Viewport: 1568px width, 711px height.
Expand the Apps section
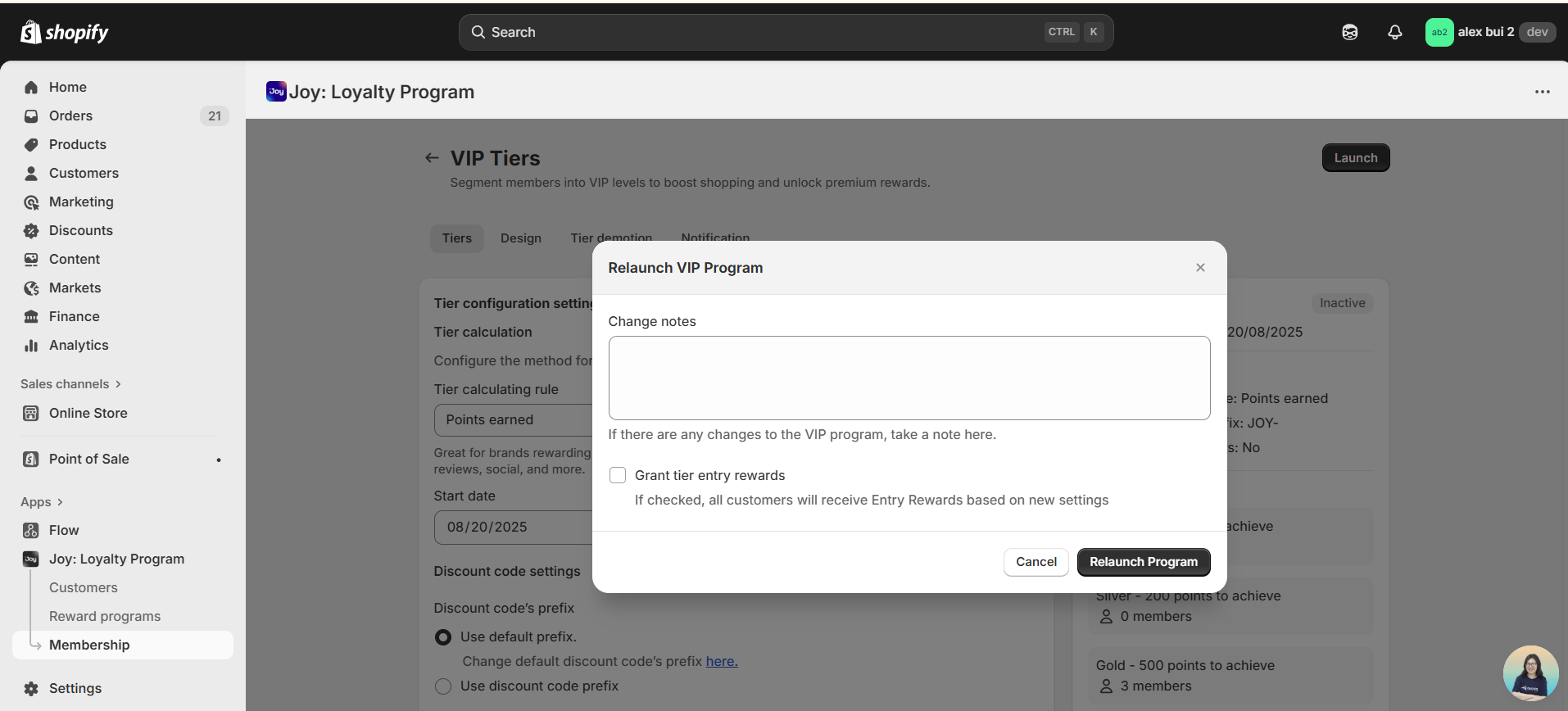pos(42,502)
